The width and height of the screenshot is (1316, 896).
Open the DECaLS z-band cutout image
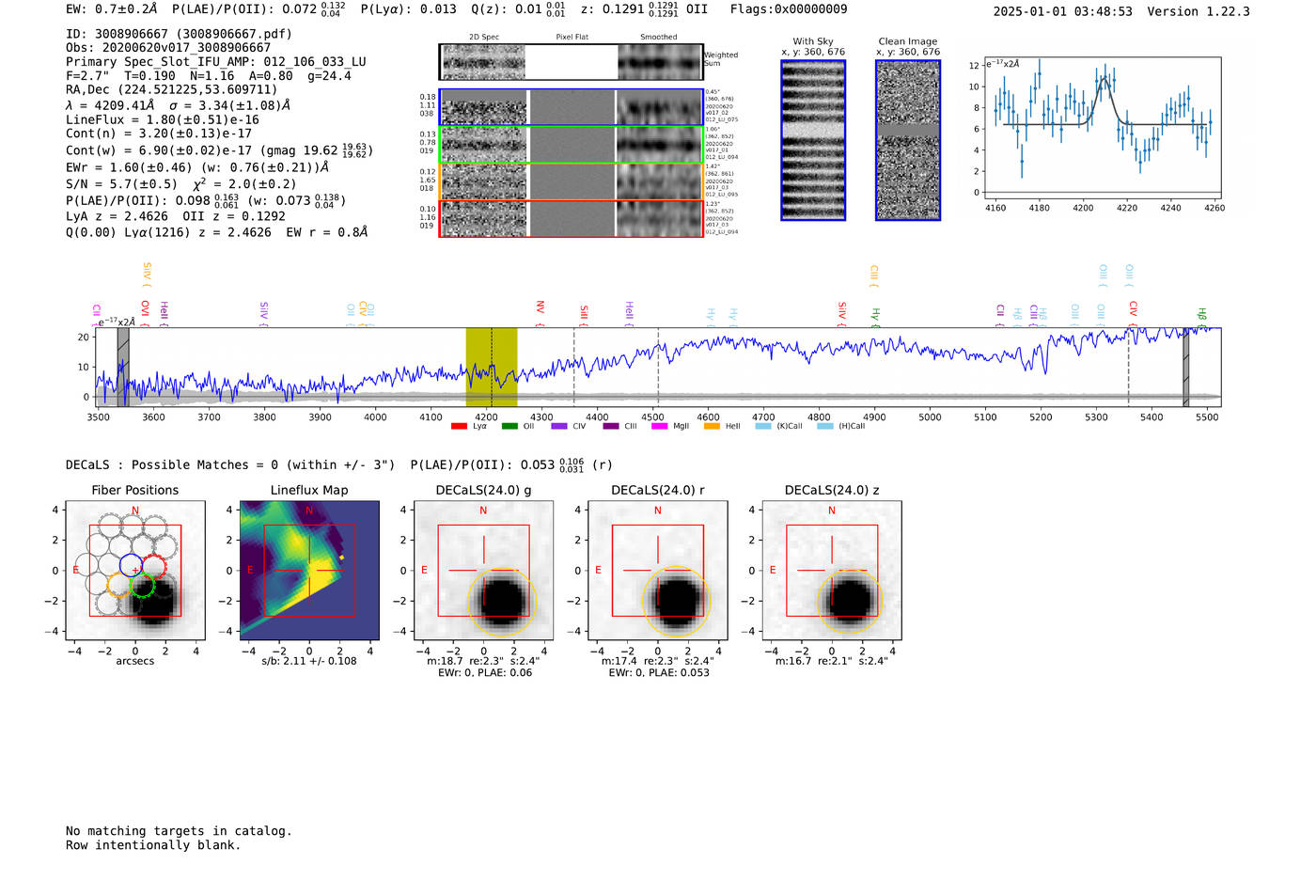(831, 570)
